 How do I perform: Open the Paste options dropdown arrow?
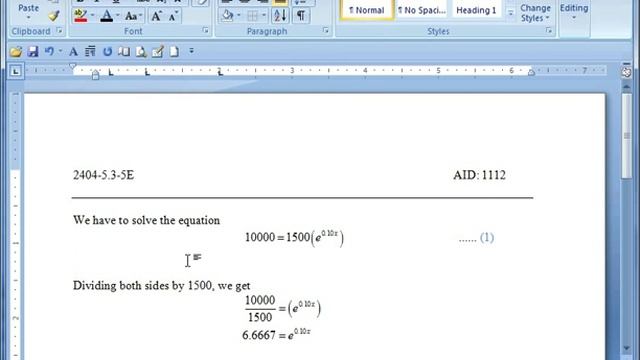(x=28, y=18)
